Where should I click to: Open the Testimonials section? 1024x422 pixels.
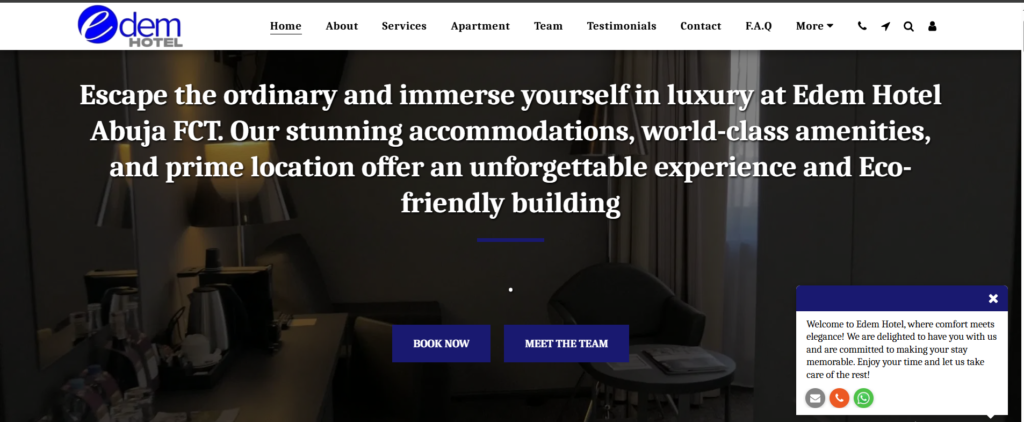coord(621,26)
